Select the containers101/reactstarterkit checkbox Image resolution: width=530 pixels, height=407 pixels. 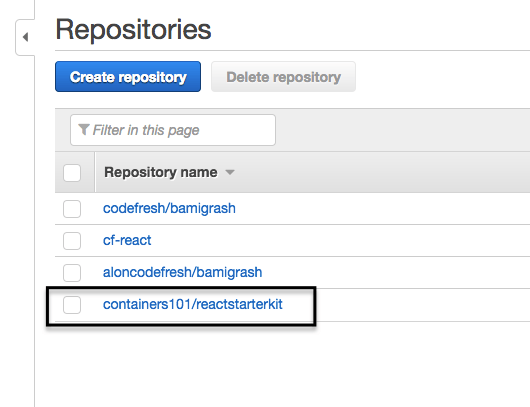click(72, 305)
